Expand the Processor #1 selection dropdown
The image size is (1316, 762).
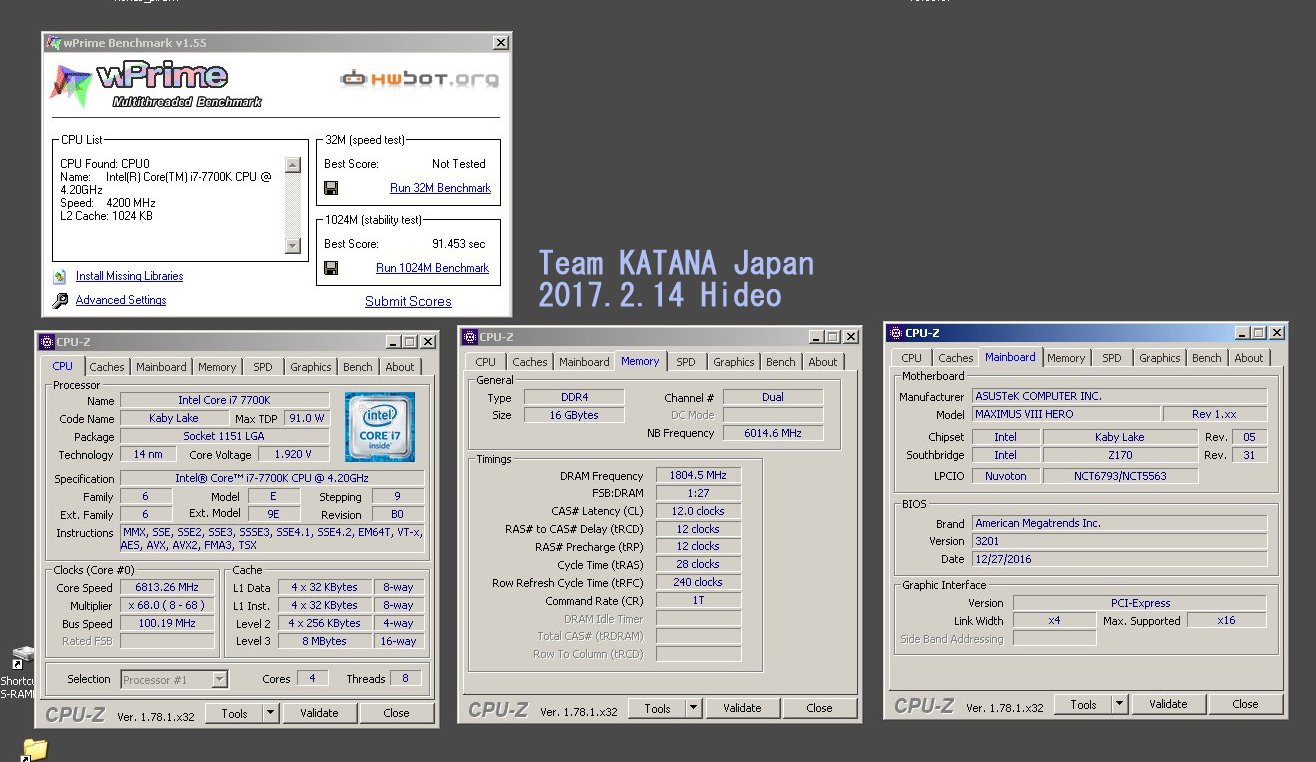pos(220,680)
